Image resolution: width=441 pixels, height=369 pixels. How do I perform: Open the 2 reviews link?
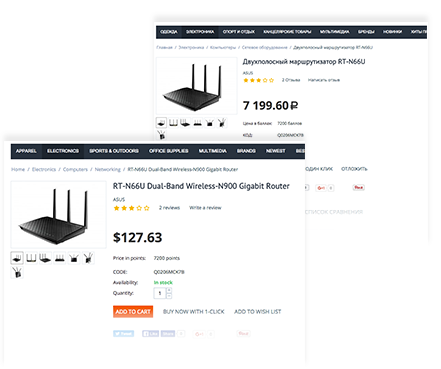tap(169, 208)
